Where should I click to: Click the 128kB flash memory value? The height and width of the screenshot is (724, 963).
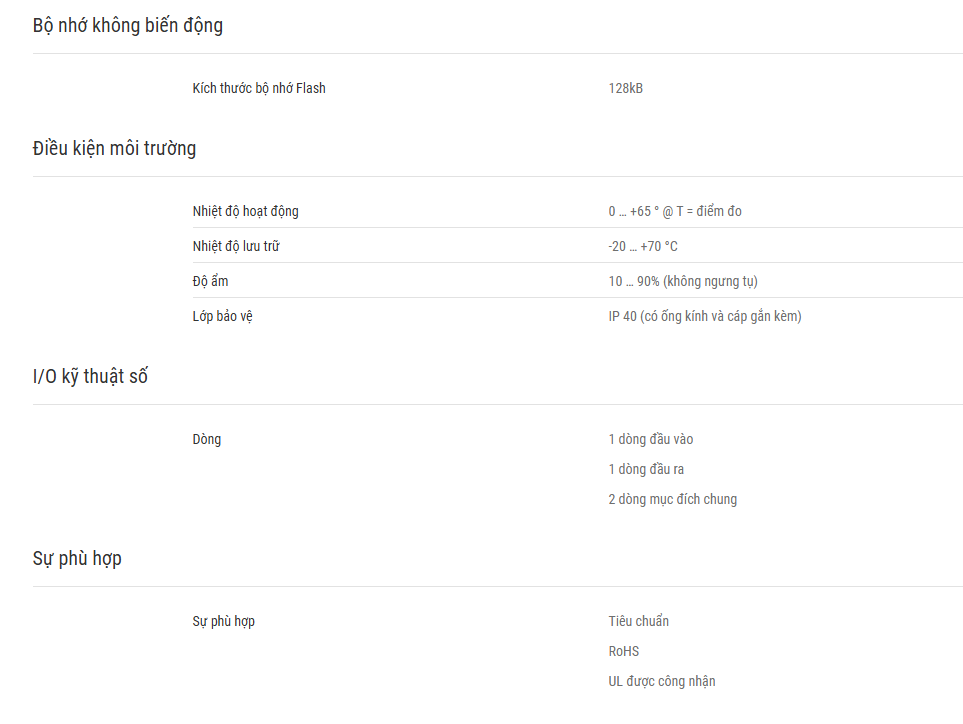pyautogui.click(x=625, y=88)
